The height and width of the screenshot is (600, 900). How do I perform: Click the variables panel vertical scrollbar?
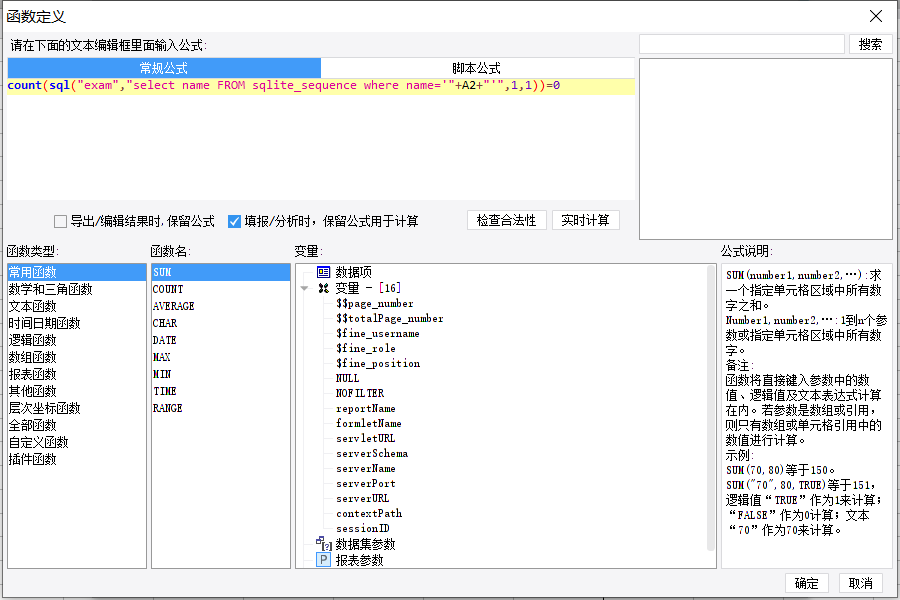711,408
